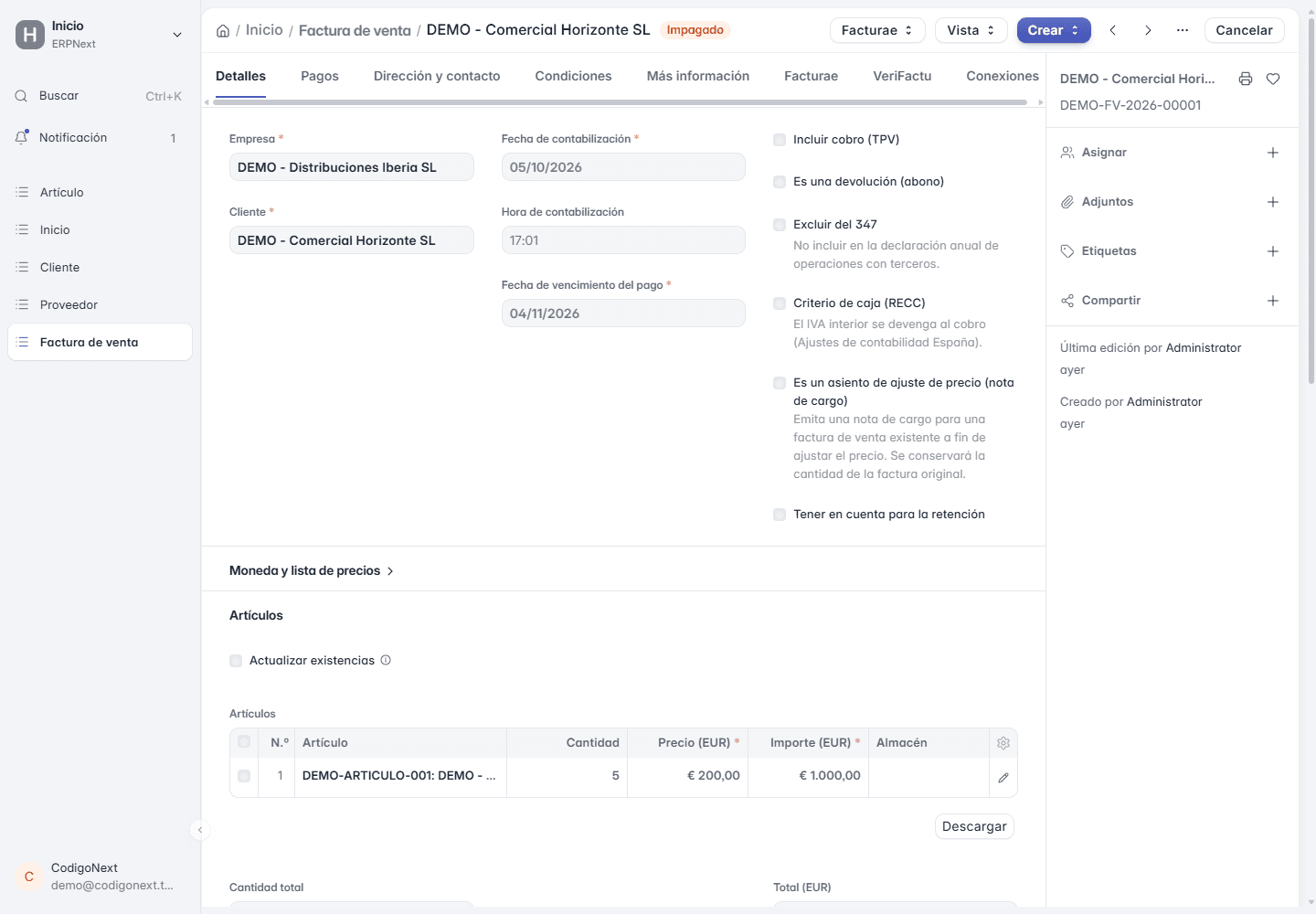Image resolution: width=1316 pixels, height=914 pixels.
Task: Click the Cliente field
Action: tap(352, 240)
